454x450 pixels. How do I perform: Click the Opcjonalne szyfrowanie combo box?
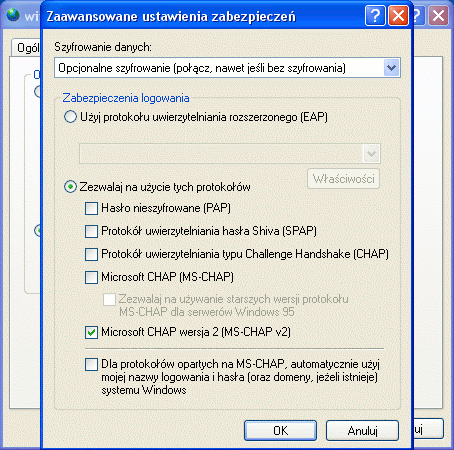227,68
